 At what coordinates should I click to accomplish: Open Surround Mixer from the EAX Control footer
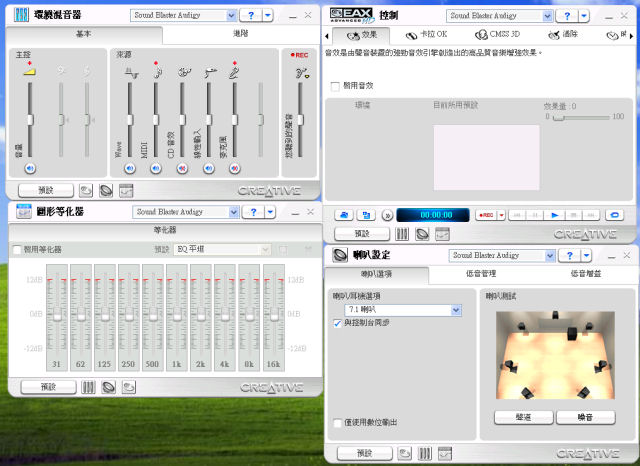(x=402, y=234)
